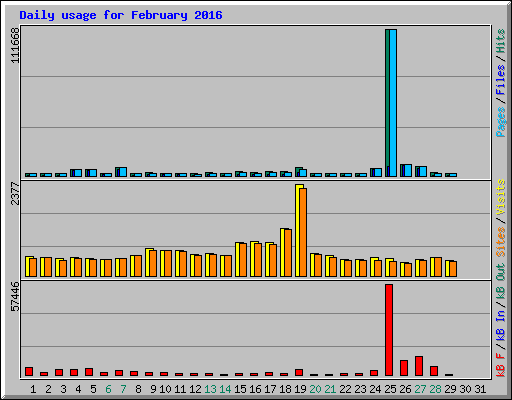The image size is (512, 400).
Task: Click the tall red kB bar on day 25
Action: (389, 330)
